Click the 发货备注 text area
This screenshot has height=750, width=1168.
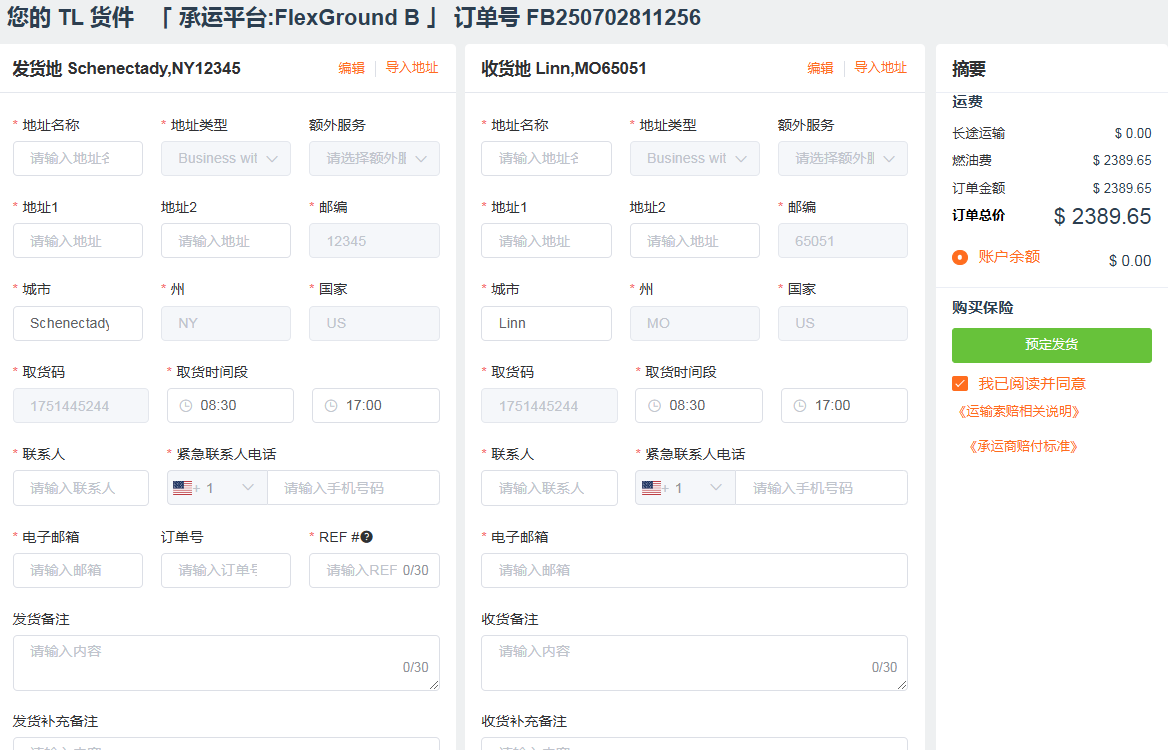coord(226,663)
